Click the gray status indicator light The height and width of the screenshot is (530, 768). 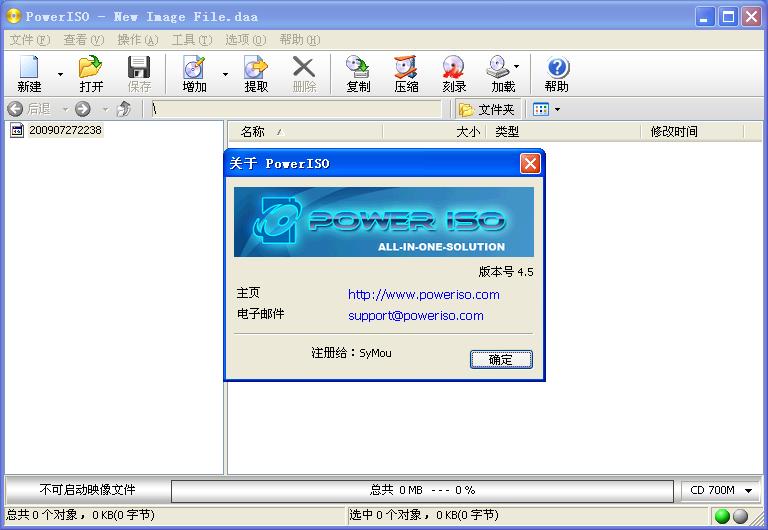(x=741, y=516)
